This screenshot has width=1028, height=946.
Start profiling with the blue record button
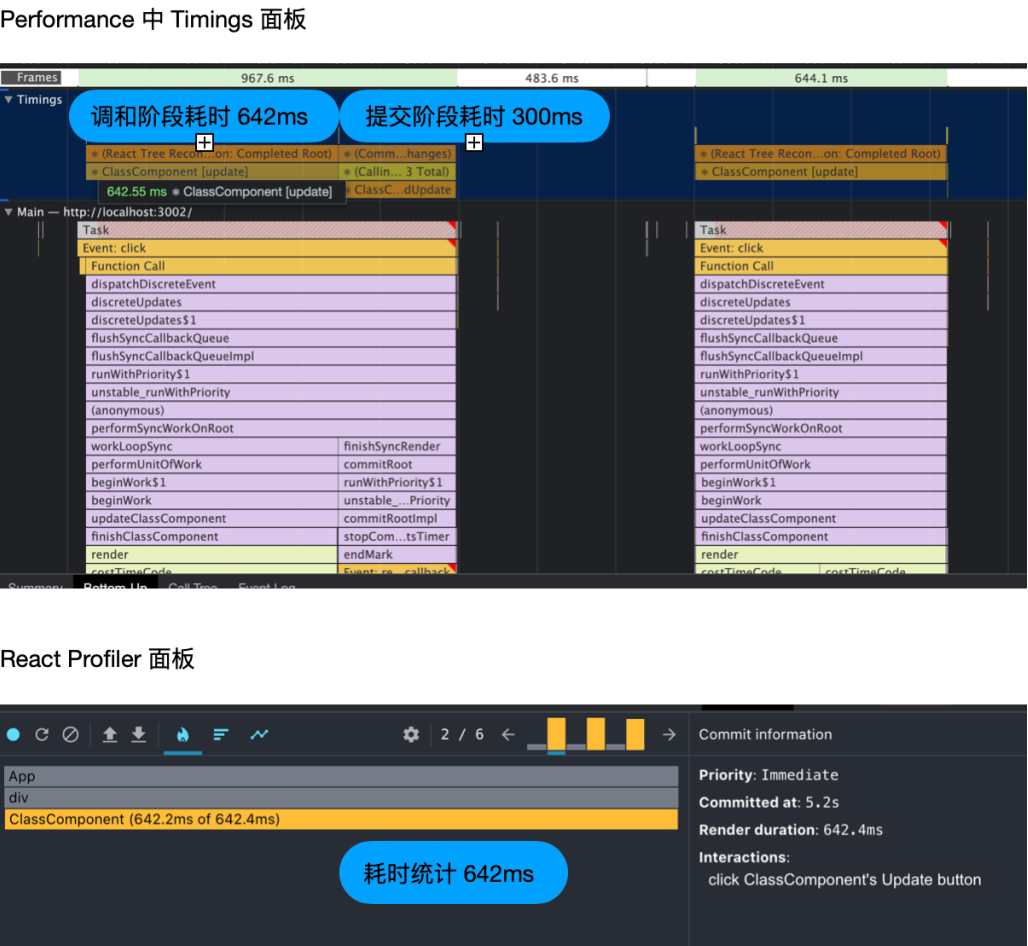(x=13, y=734)
